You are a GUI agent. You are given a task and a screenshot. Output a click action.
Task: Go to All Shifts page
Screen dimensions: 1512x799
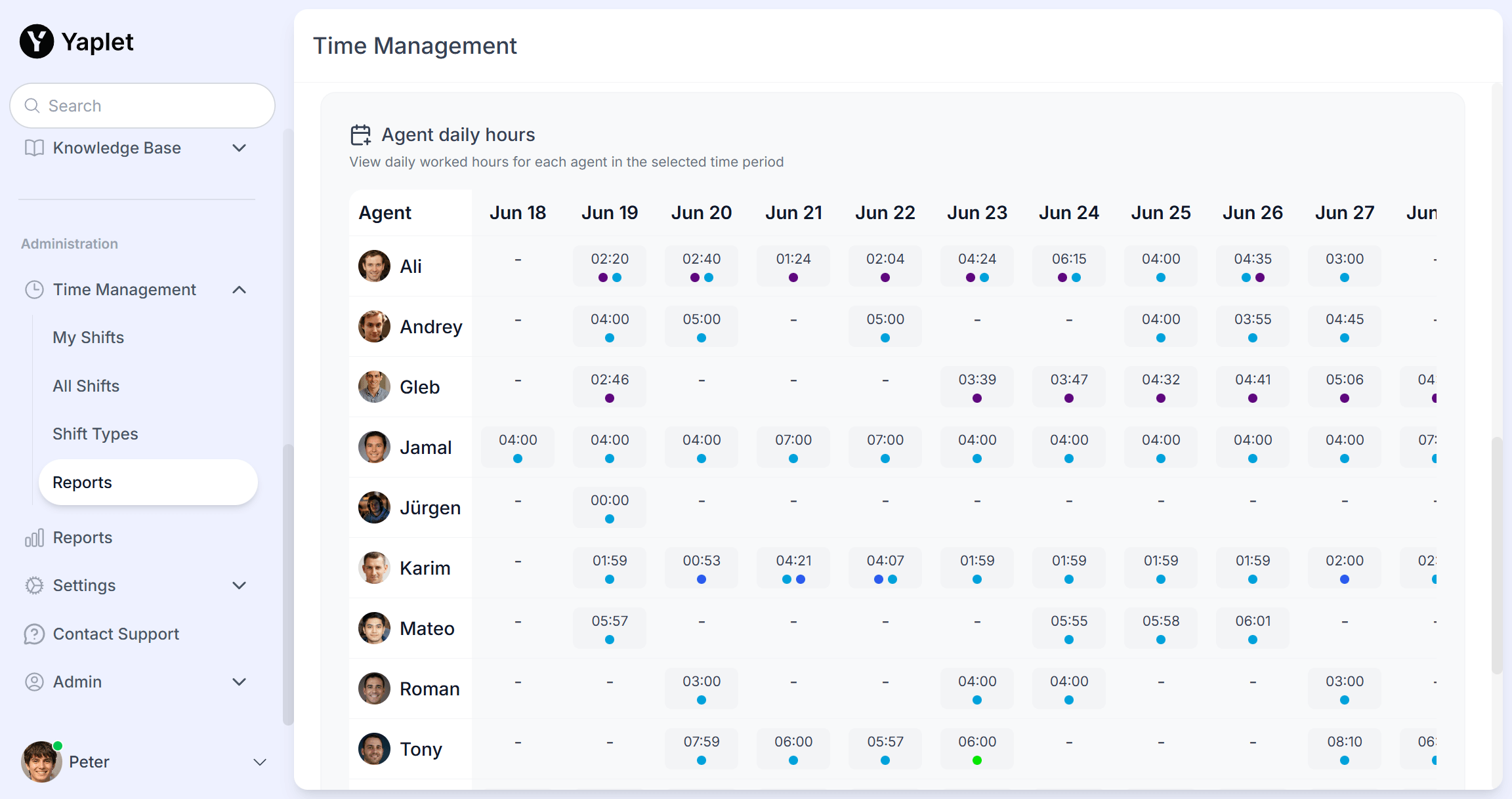(86, 386)
